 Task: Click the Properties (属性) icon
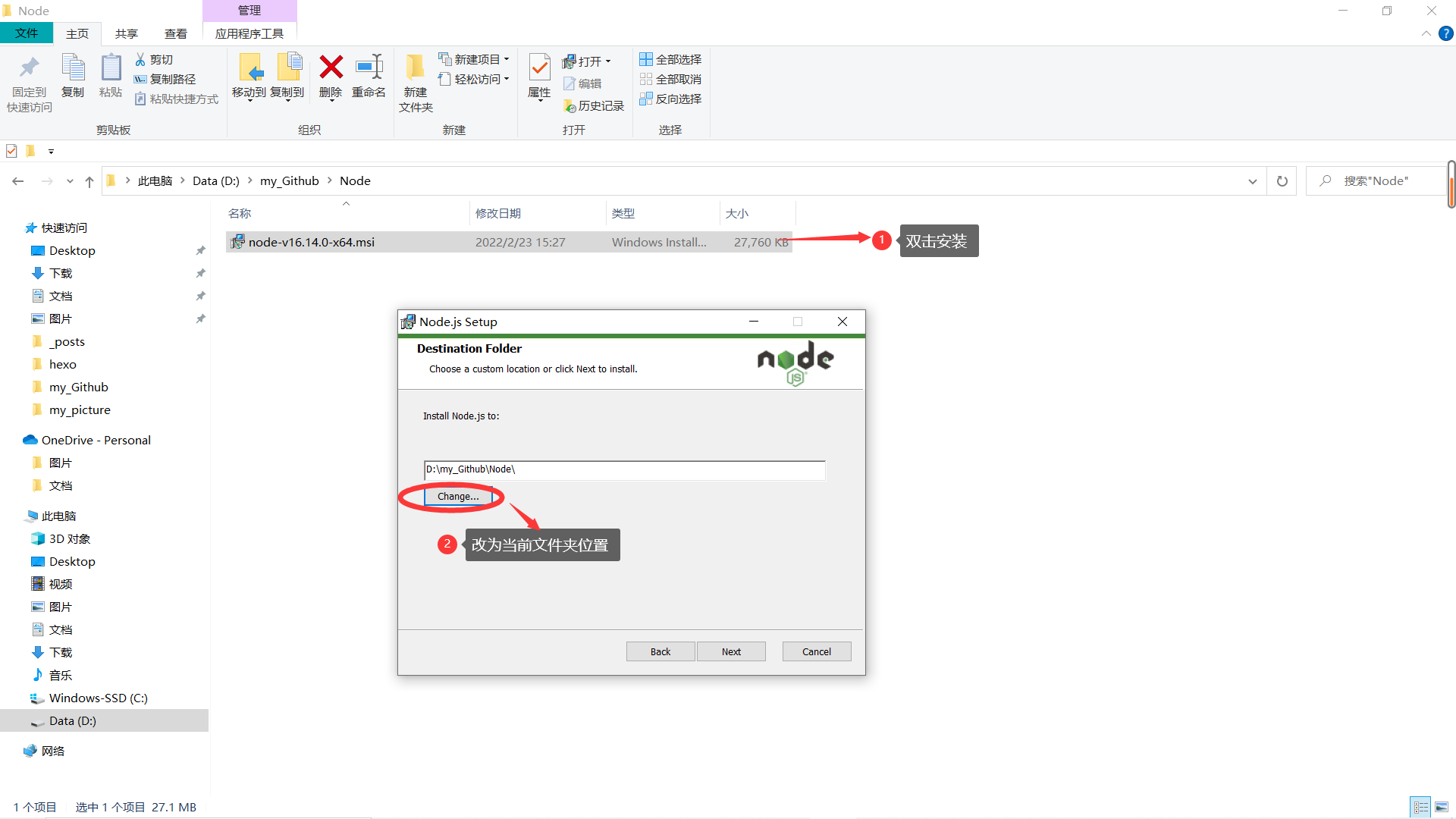click(x=539, y=68)
